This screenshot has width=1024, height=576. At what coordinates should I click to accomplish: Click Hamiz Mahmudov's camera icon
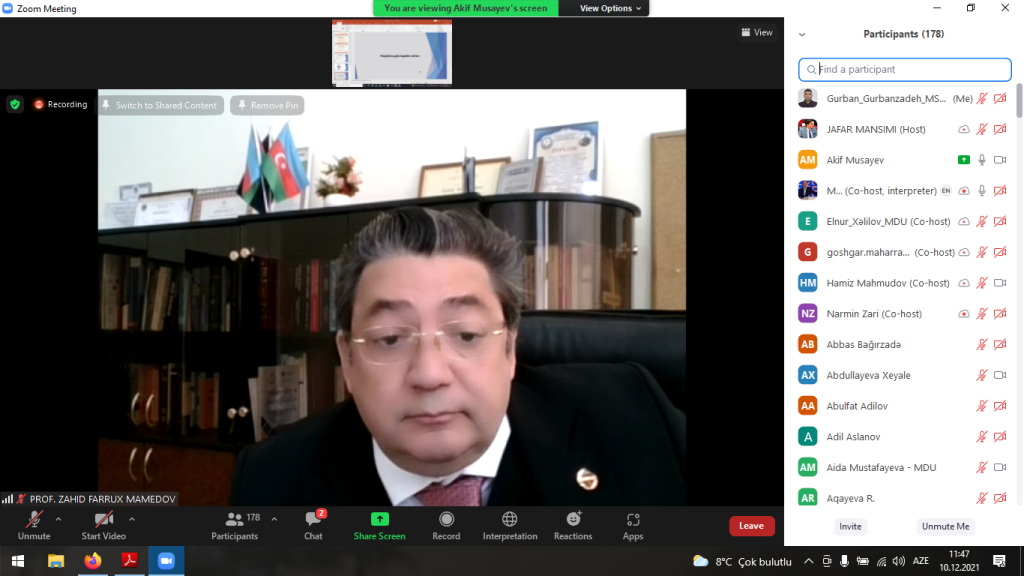[x=1000, y=283]
